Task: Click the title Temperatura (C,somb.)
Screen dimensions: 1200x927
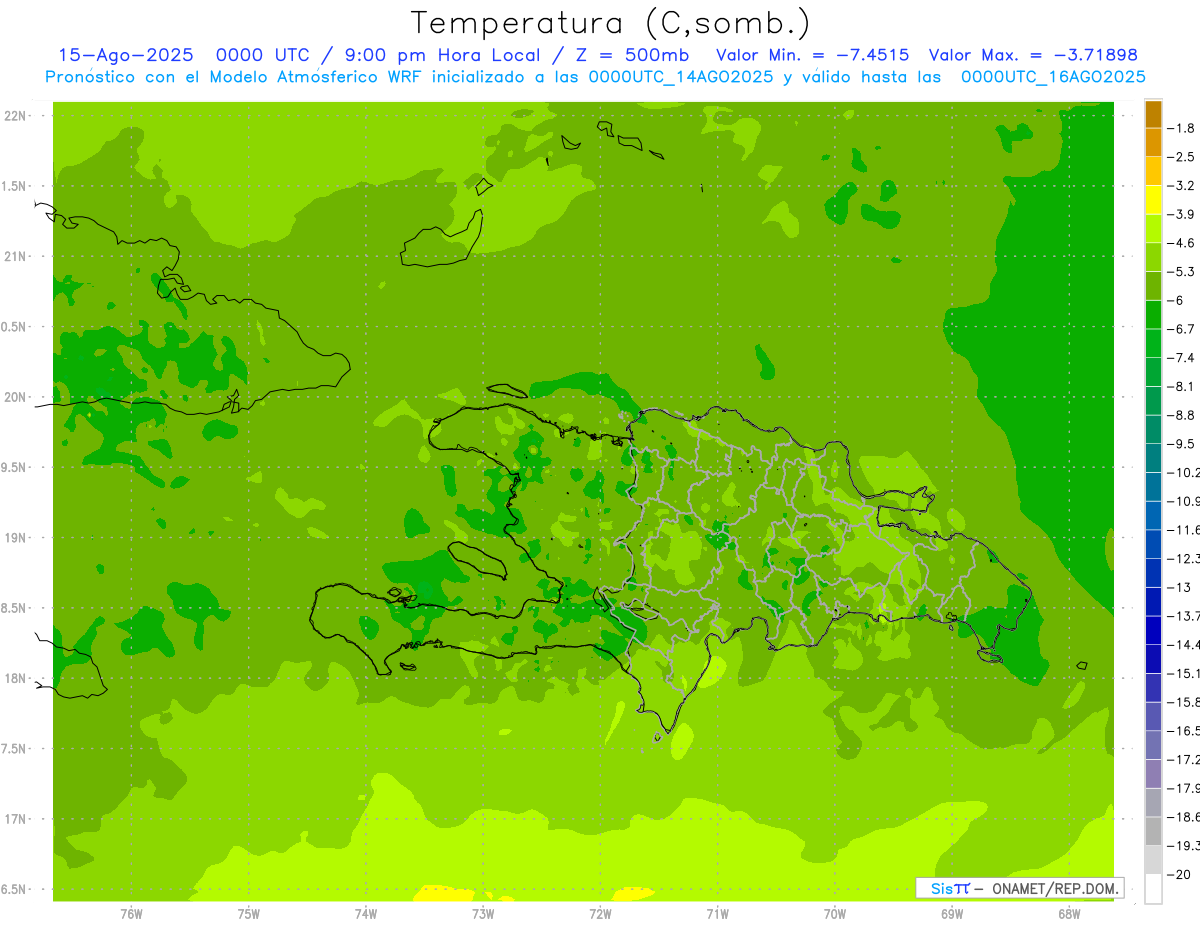Action: coord(609,23)
